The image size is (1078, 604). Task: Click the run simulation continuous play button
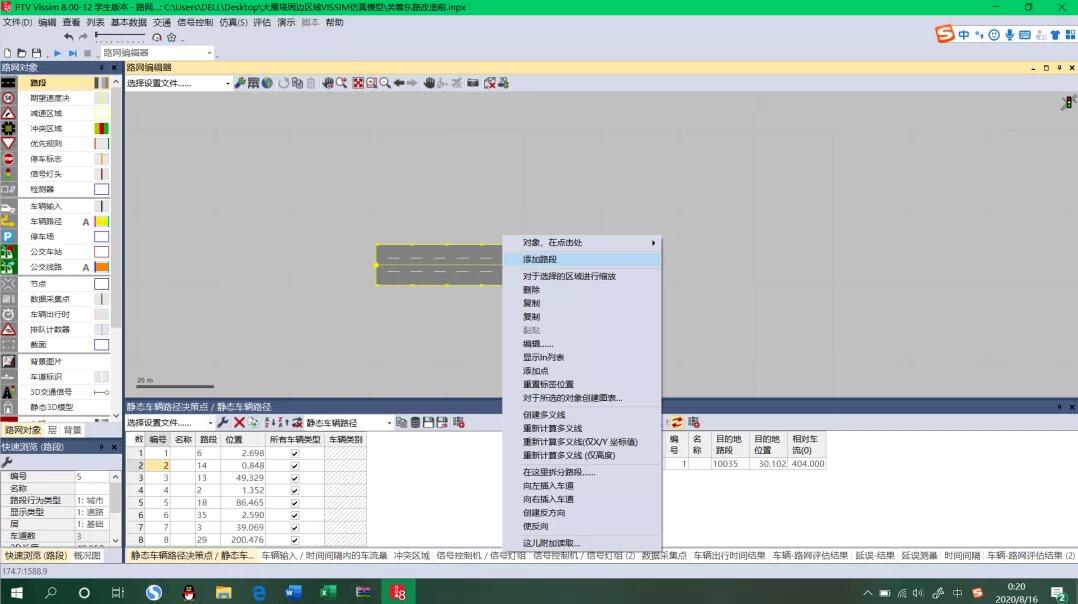point(58,53)
